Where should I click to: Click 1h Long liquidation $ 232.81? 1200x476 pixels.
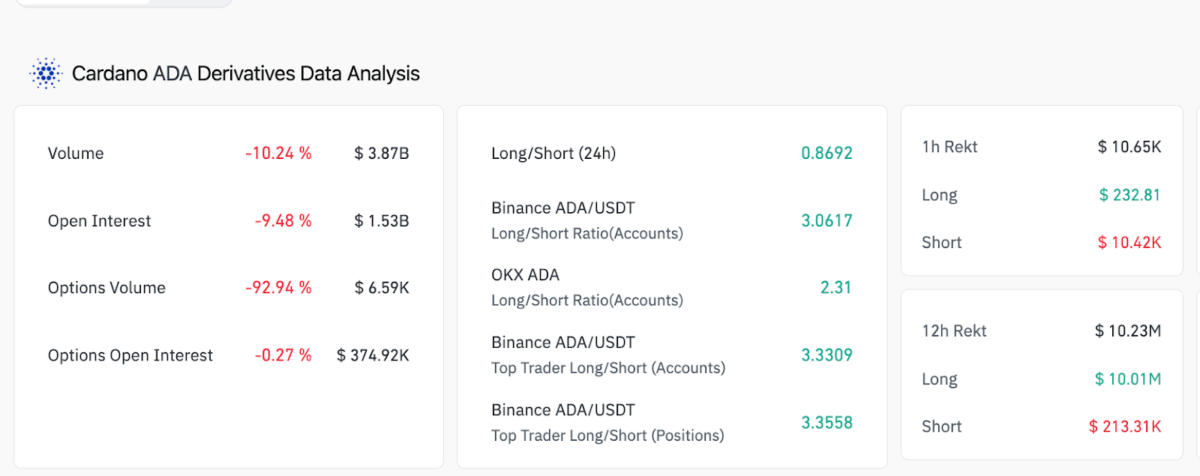(1130, 195)
